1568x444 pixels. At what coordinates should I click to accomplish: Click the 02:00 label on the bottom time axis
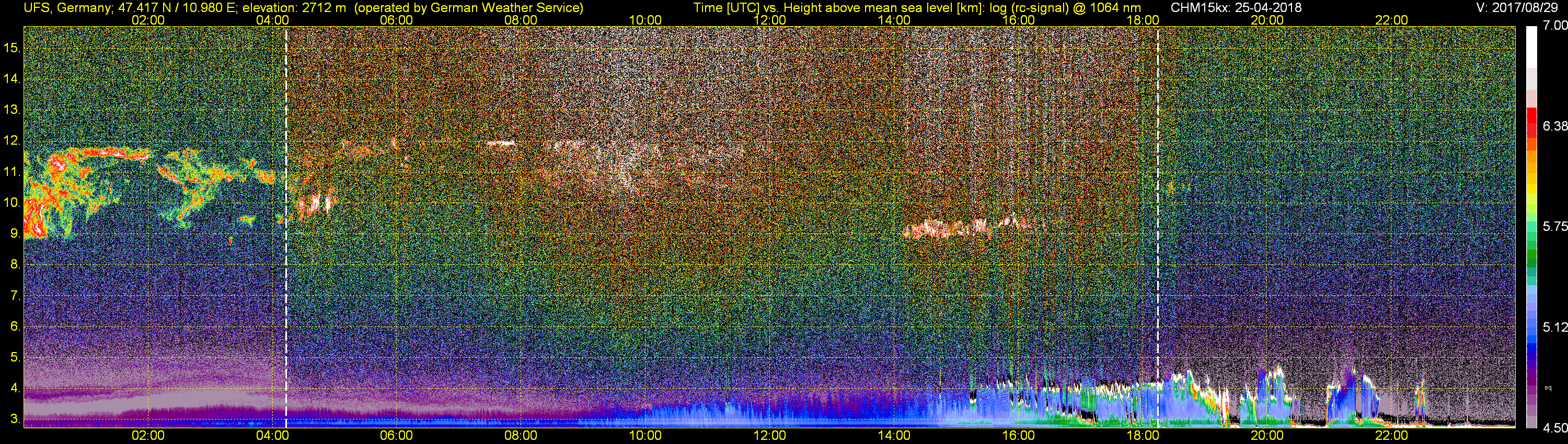[x=148, y=436]
